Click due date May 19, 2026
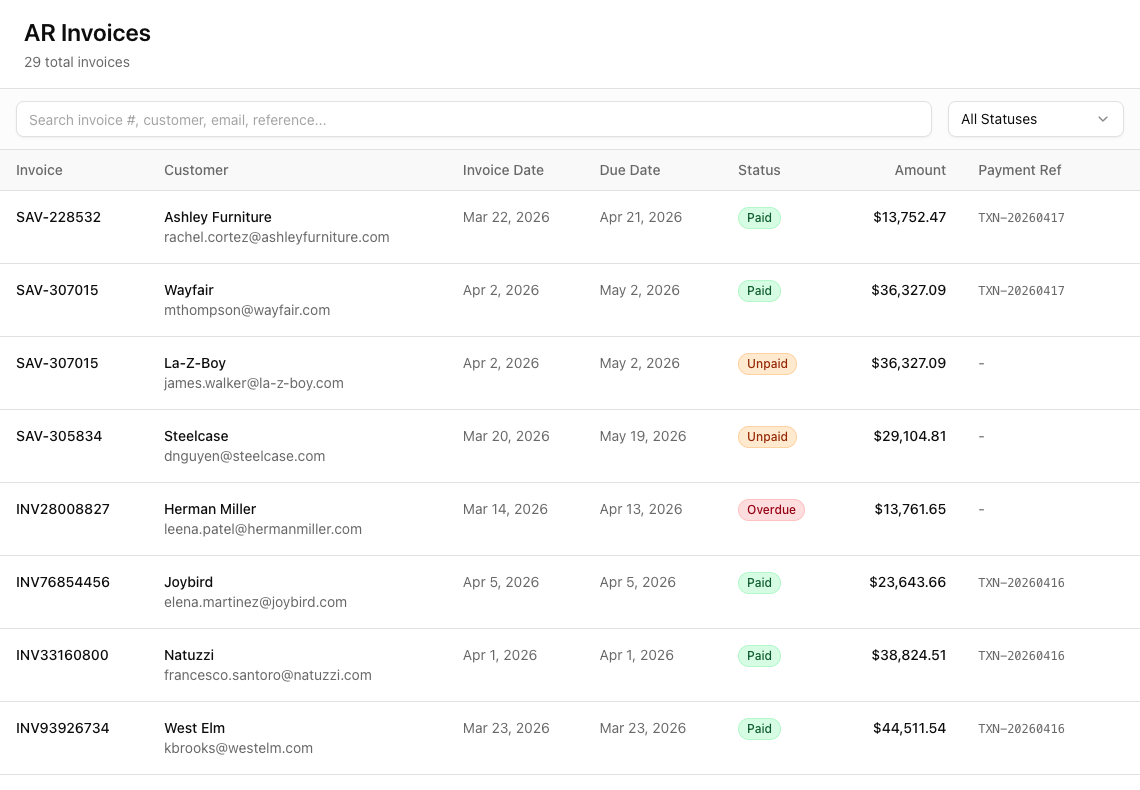Viewport: 1140px width, 790px height. (643, 436)
